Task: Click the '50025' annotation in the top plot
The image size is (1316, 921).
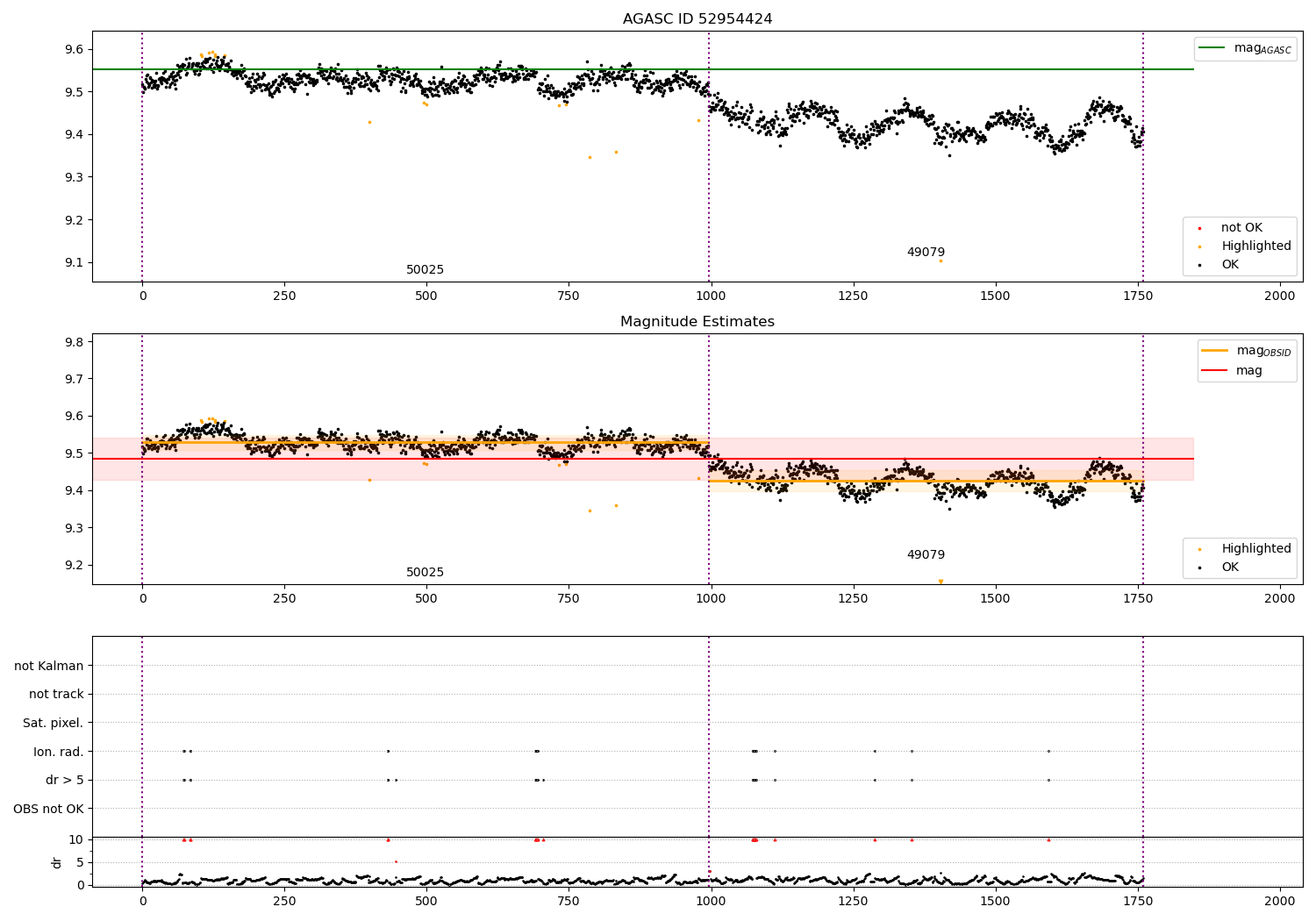Action: pyautogui.click(x=425, y=270)
